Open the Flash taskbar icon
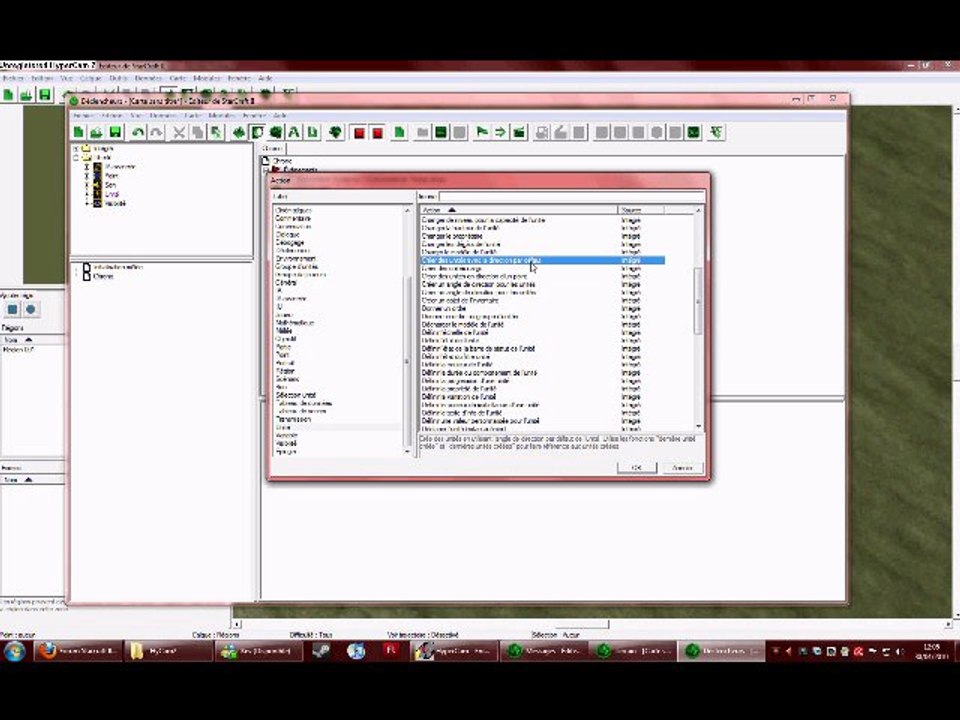 [391, 651]
